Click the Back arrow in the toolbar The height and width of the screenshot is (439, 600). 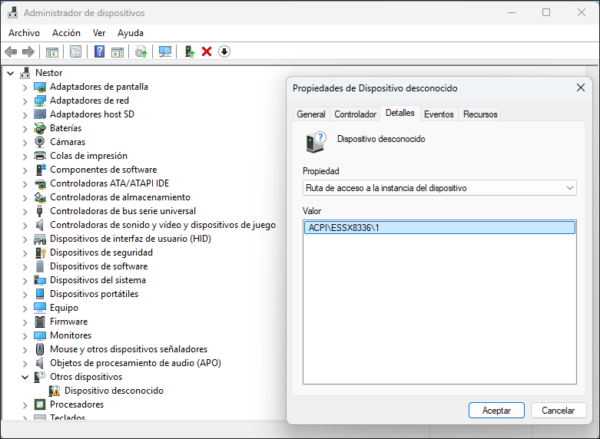coord(11,52)
